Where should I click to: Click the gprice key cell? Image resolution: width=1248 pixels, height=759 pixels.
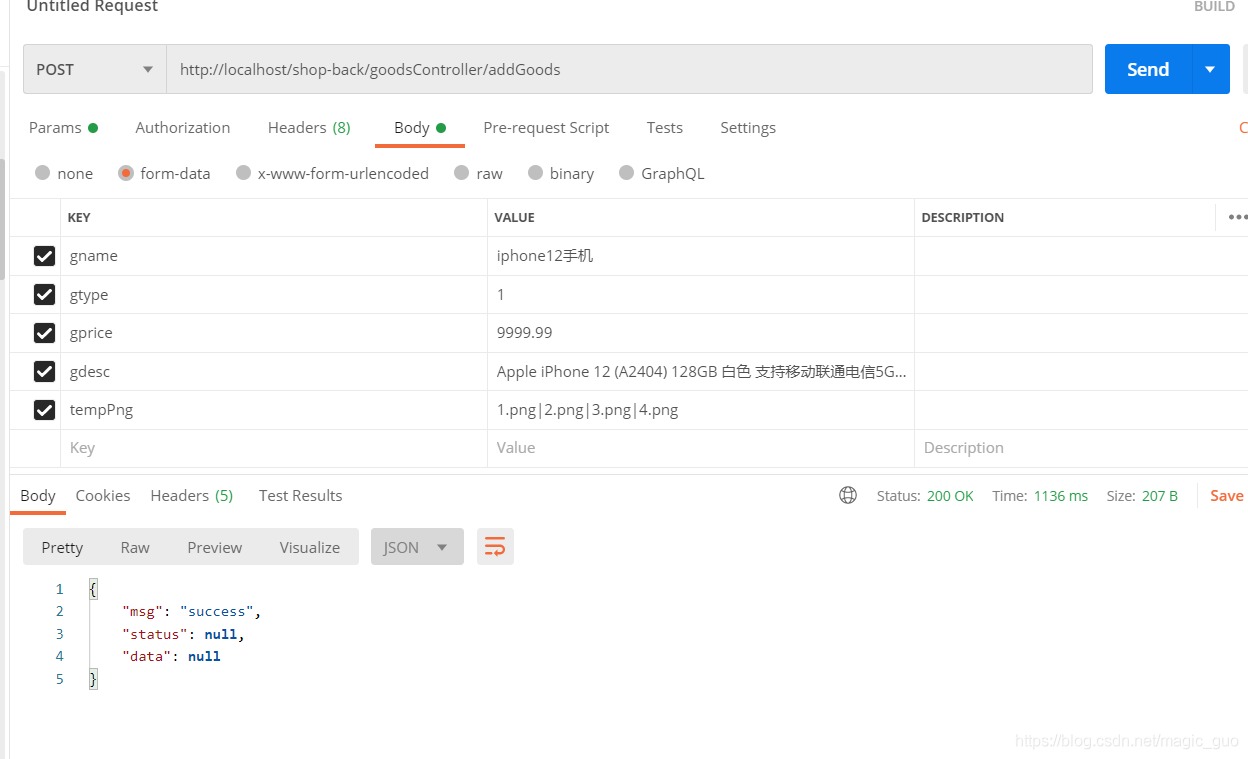[x=274, y=333]
